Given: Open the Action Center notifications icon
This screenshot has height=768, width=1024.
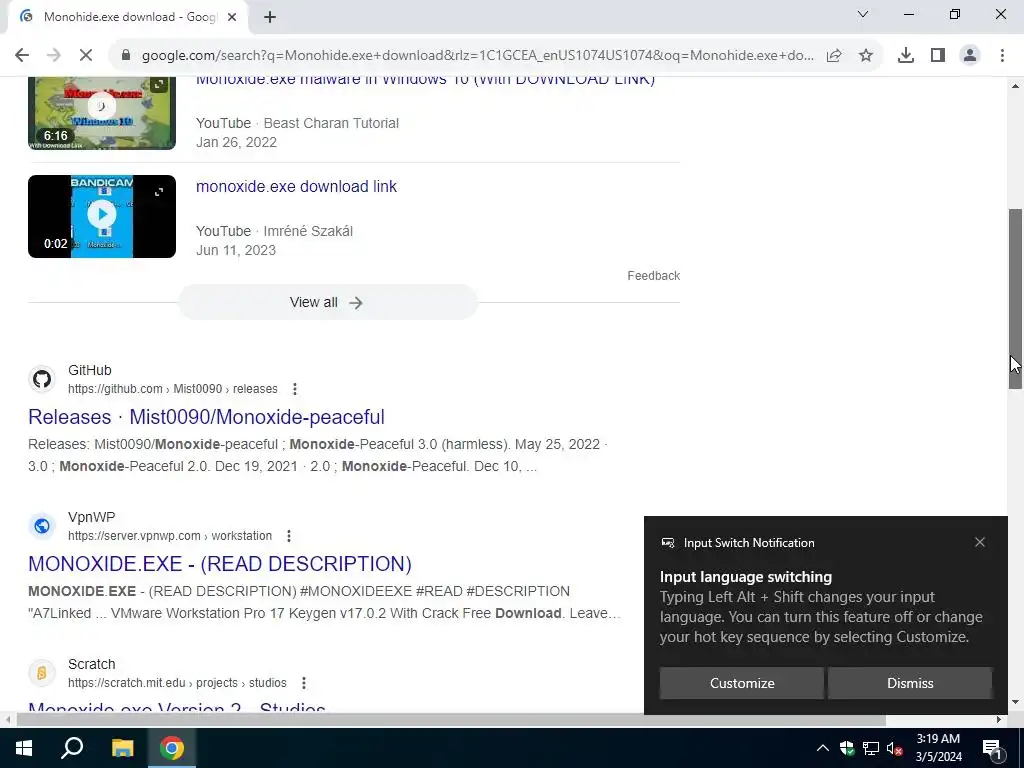Looking at the screenshot, I should click(993, 748).
